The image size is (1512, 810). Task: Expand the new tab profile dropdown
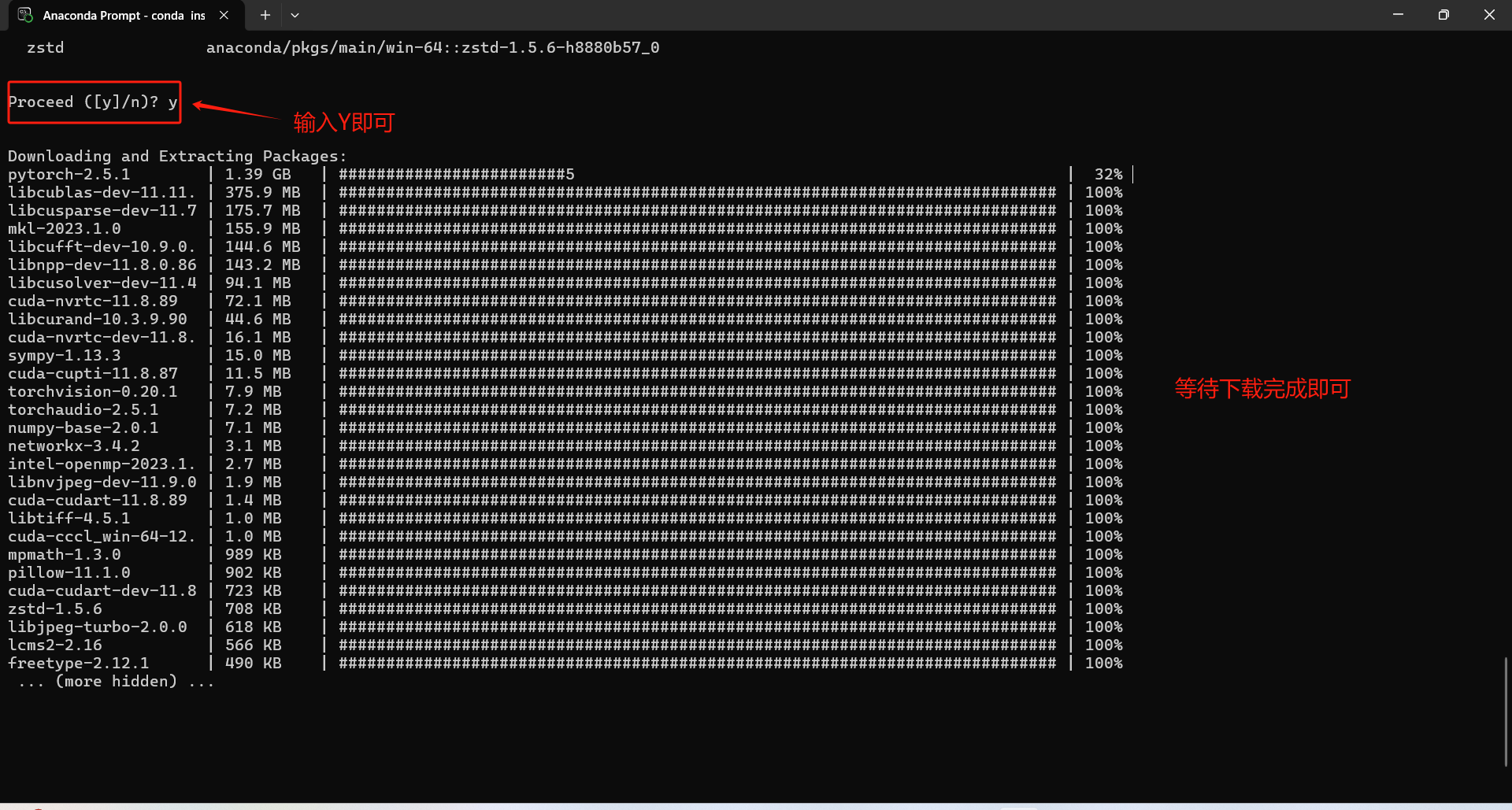(295, 15)
